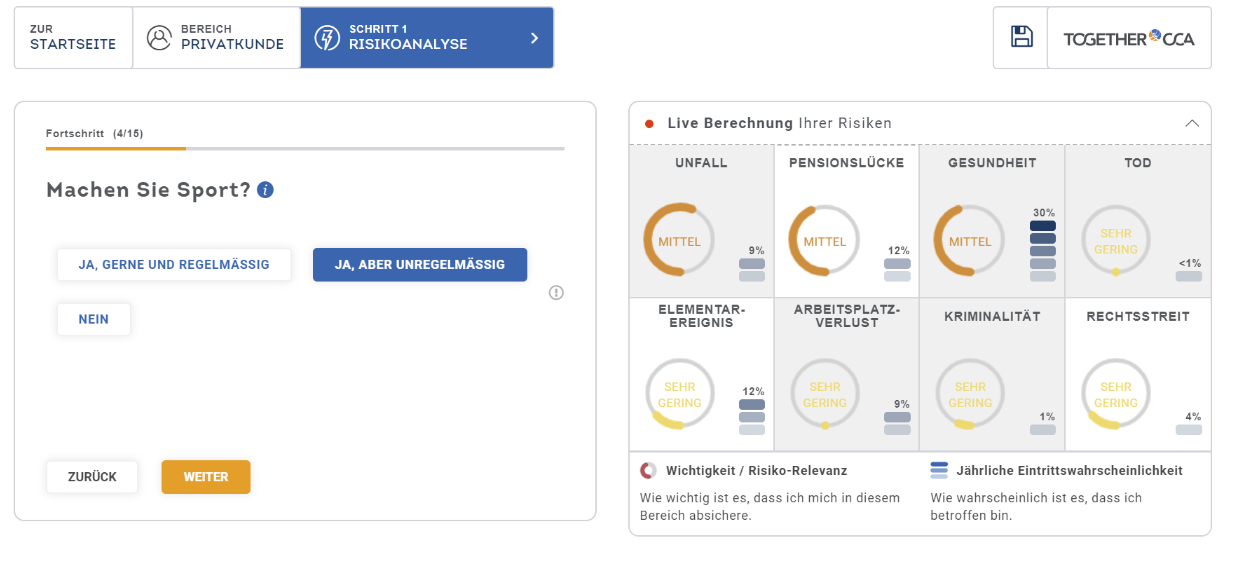Select the 'Nein' answer

pos(94,320)
